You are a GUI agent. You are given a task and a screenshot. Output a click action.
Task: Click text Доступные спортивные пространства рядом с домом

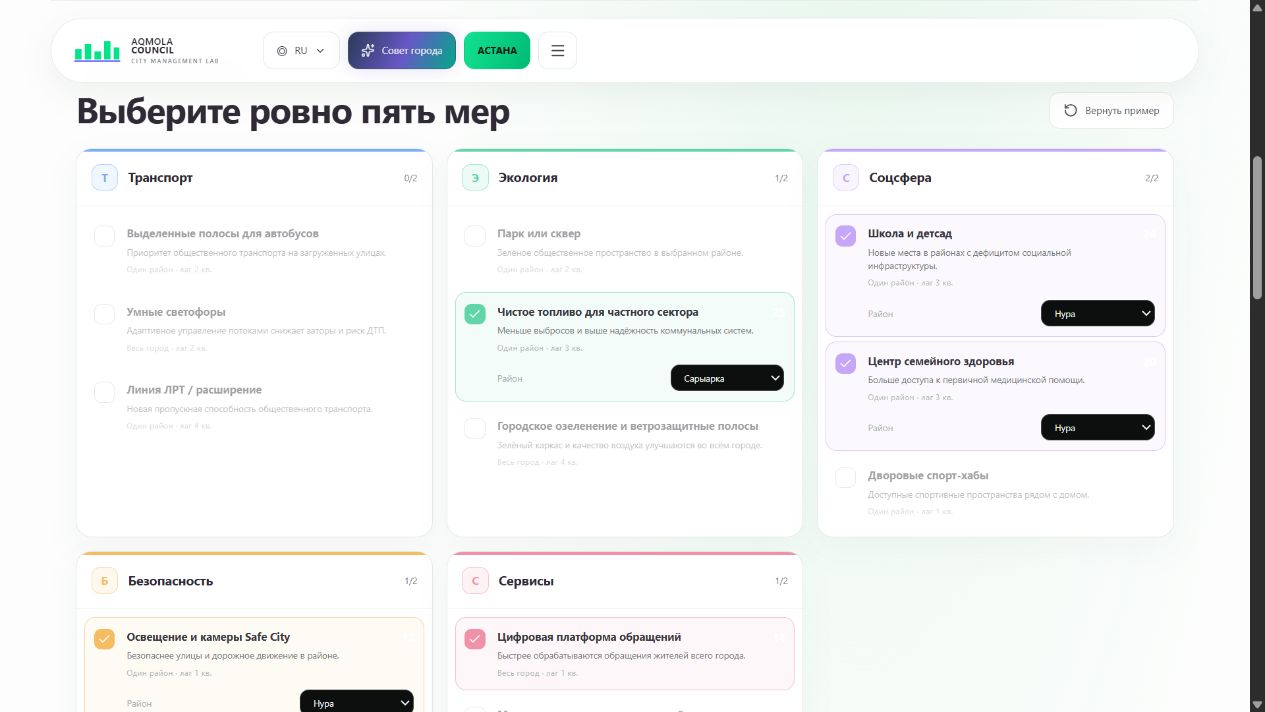click(x=978, y=495)
